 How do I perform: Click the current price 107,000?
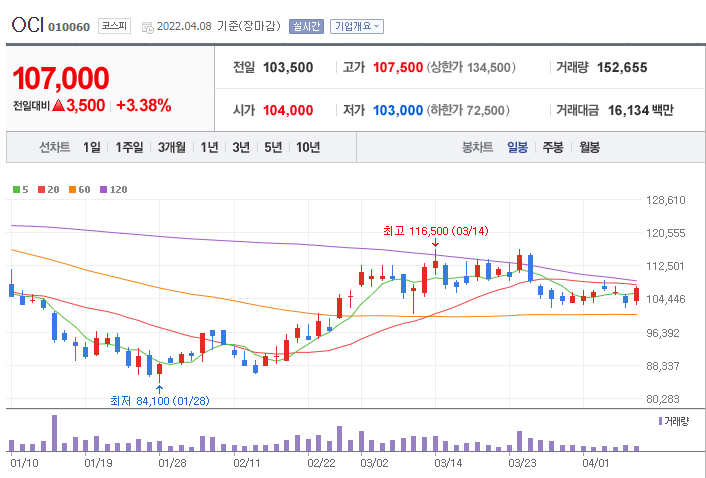click(61, 78)
